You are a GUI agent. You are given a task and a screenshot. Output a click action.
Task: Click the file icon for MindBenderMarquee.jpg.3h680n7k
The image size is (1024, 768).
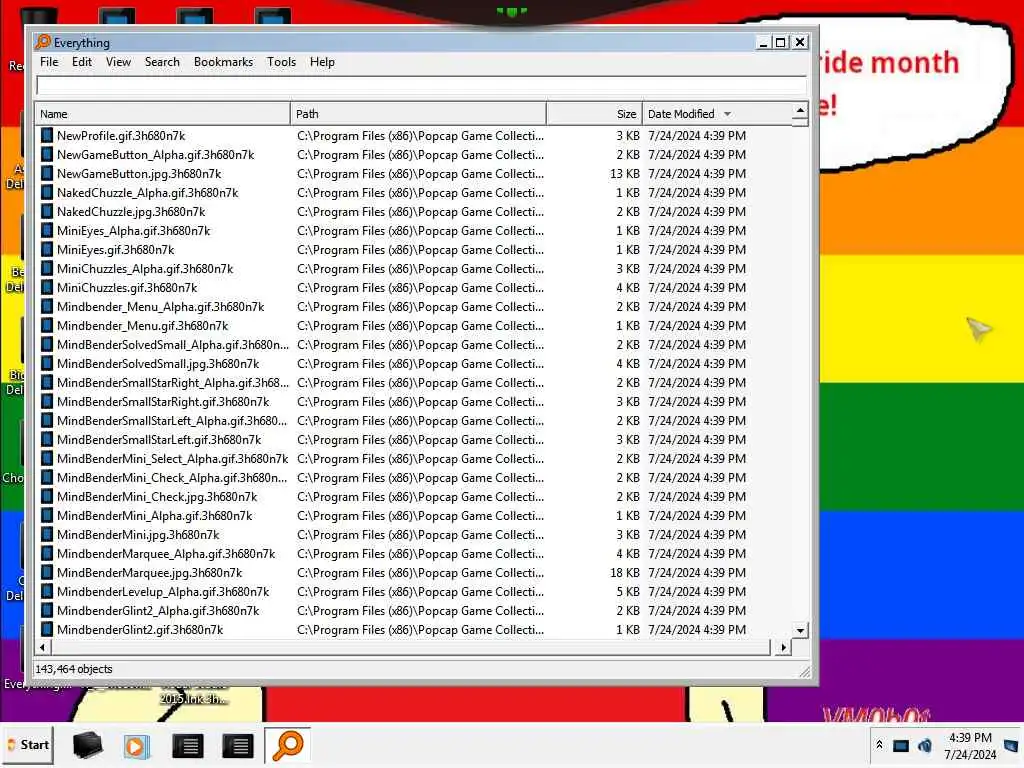pyautogui.click(x=47, y=573)
